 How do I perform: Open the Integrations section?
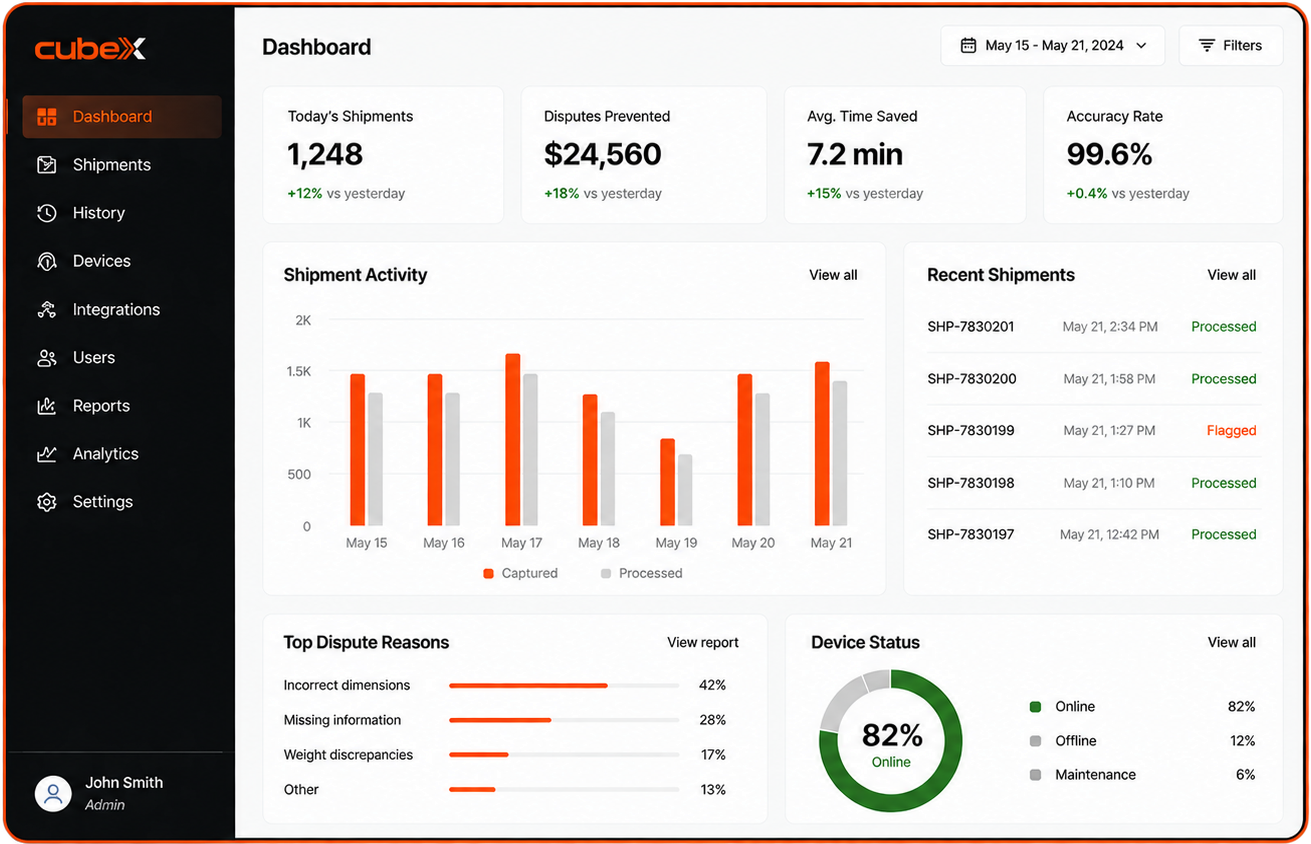(x=122, y=310)
